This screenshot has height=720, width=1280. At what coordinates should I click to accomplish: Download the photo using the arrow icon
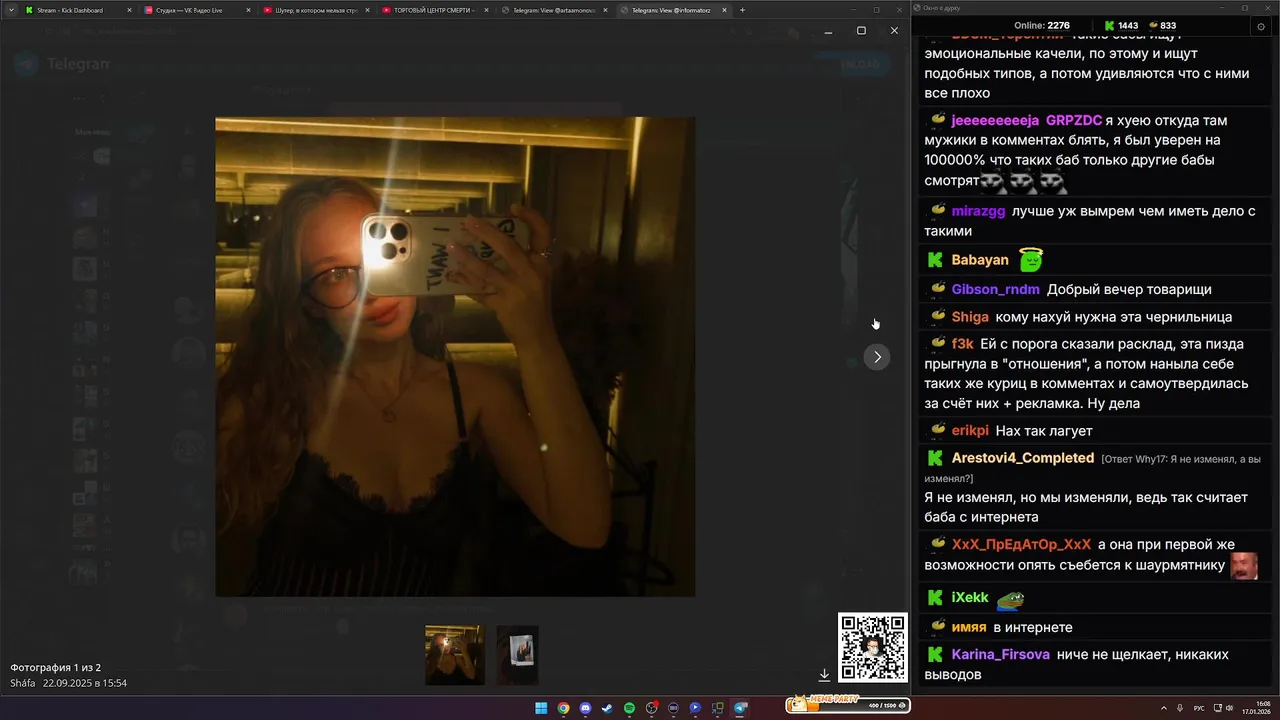coord(824,675)
